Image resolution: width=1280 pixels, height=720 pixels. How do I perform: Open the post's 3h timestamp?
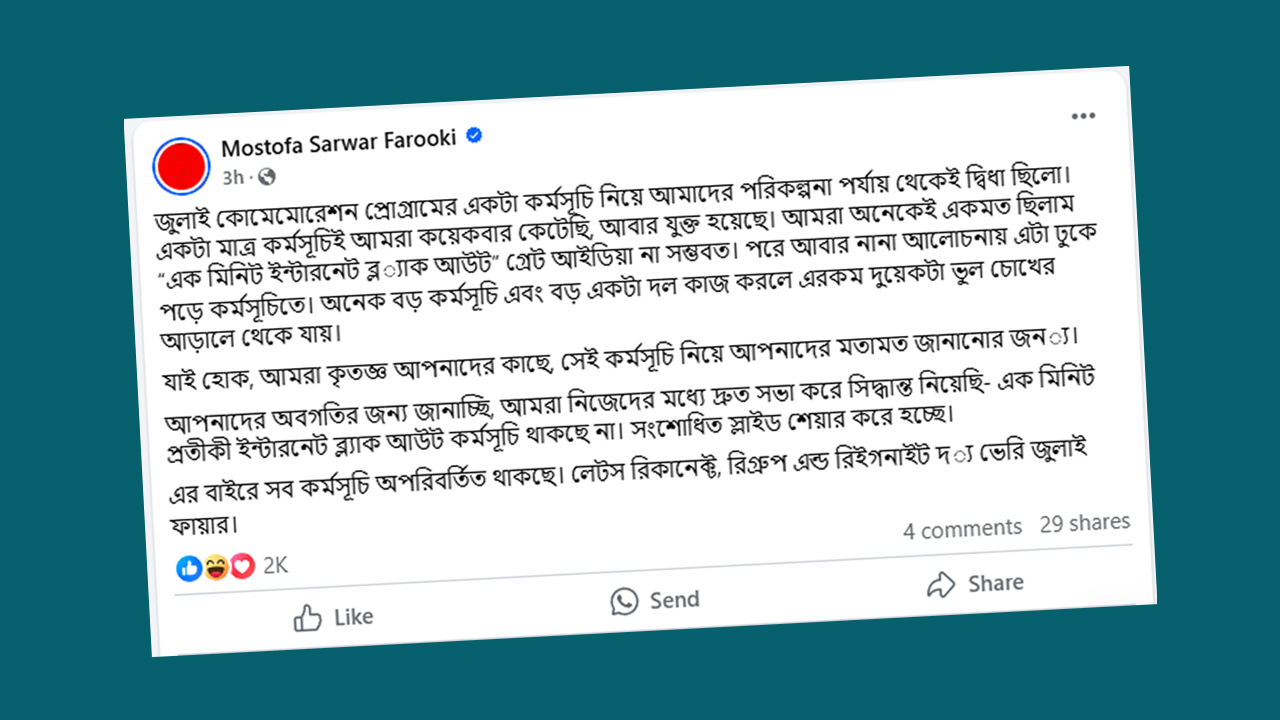(233, 178)
